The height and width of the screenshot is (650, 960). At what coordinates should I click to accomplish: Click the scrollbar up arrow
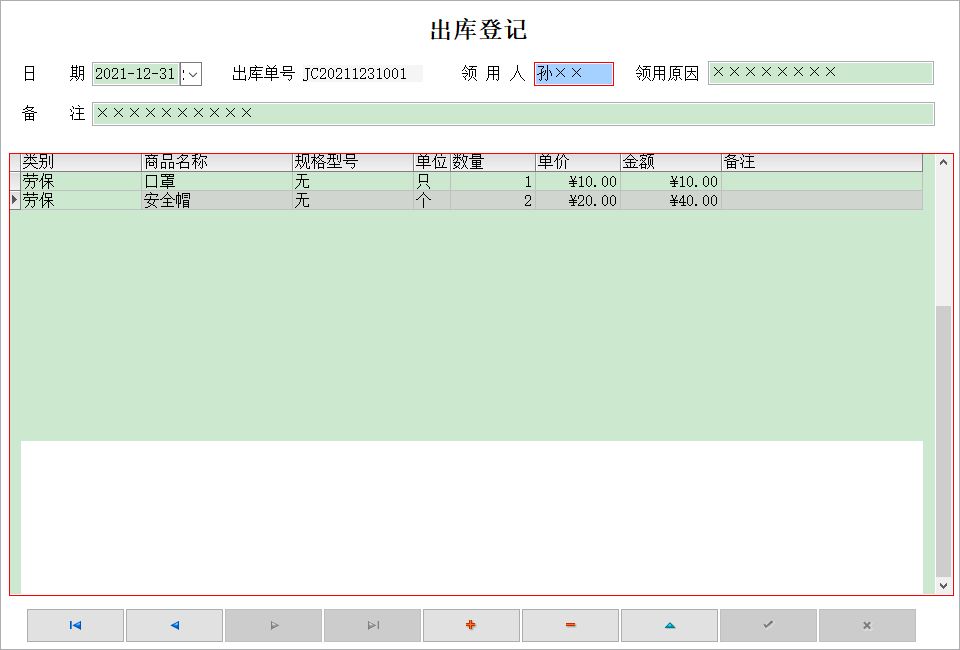(943, 163)
